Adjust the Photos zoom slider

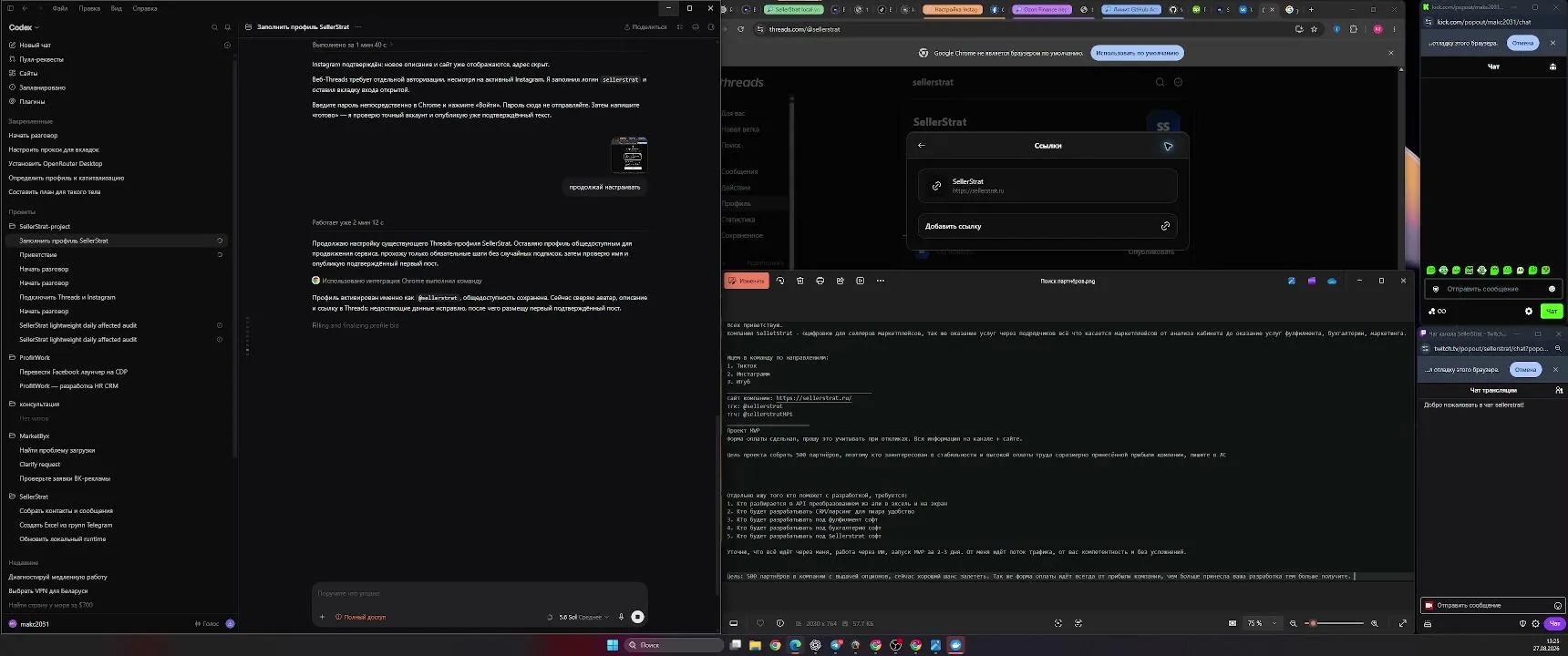(x=1335, y=623)
